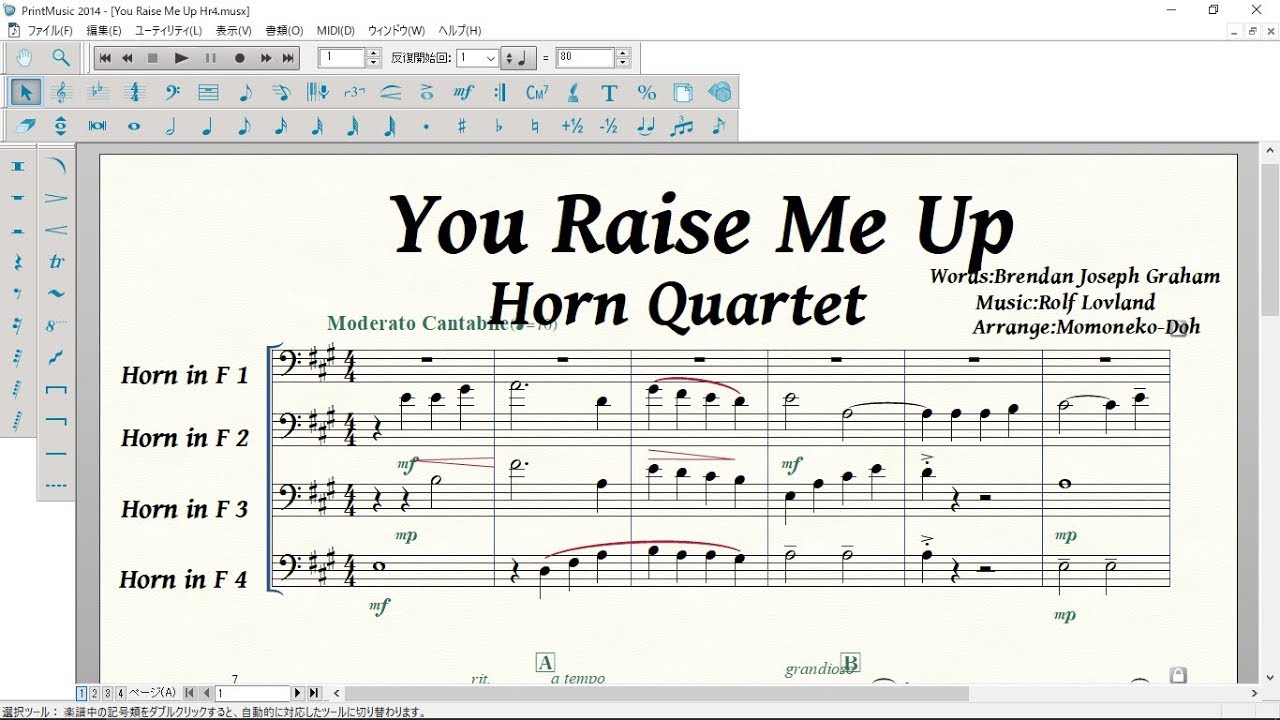This screenshot has width=1280, height=720.
Task: Go to page 2 via page selector
Action: pyautogui.click(x=95, y=693)
